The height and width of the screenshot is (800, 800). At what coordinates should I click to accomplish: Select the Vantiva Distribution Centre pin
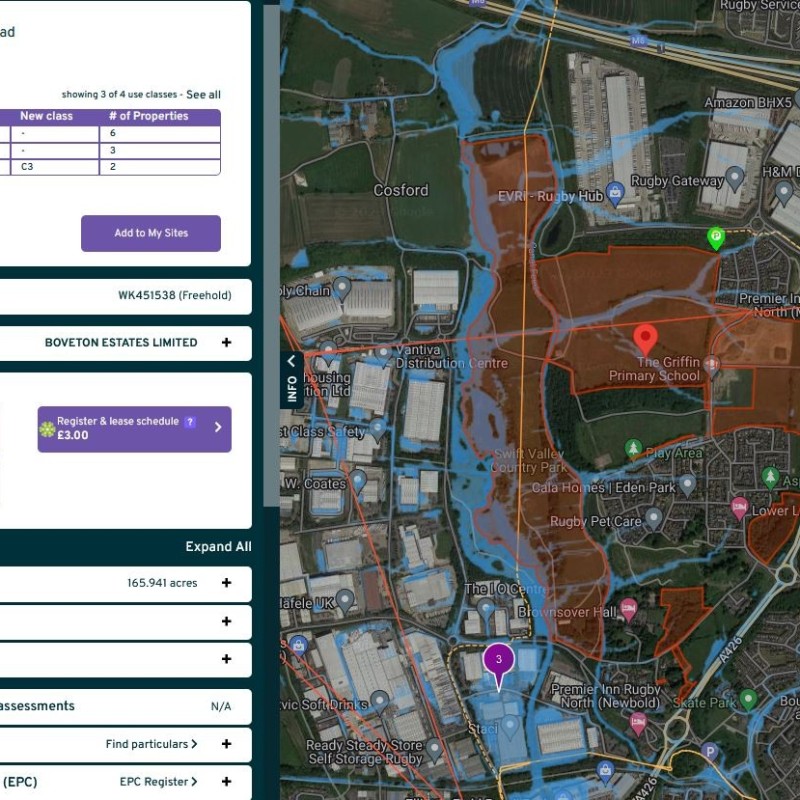click(x=383, y=354)
